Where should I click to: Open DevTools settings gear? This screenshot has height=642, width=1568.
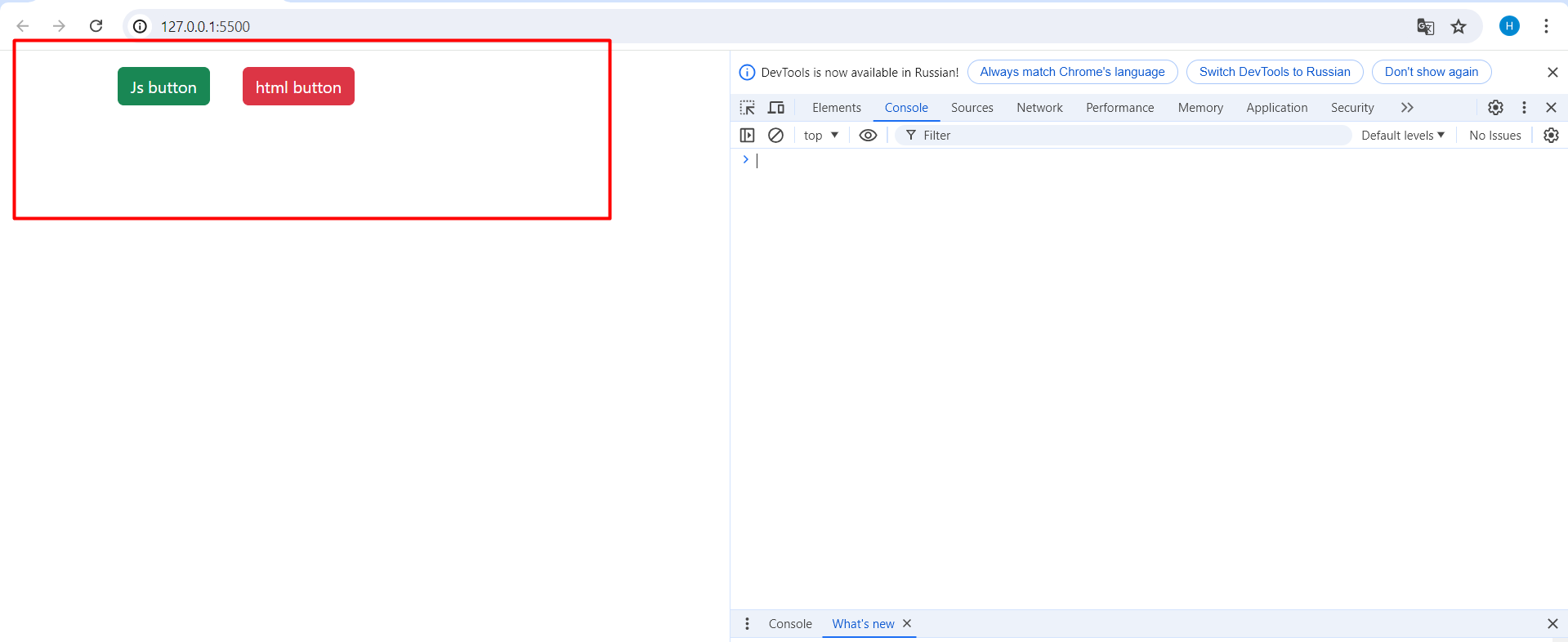tap(1495, 108)
